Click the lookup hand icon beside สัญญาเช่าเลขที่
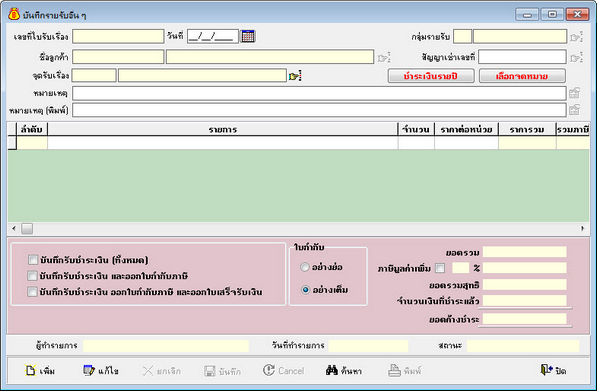This screenshot has width=597, height=391. (x=576, y=57)
